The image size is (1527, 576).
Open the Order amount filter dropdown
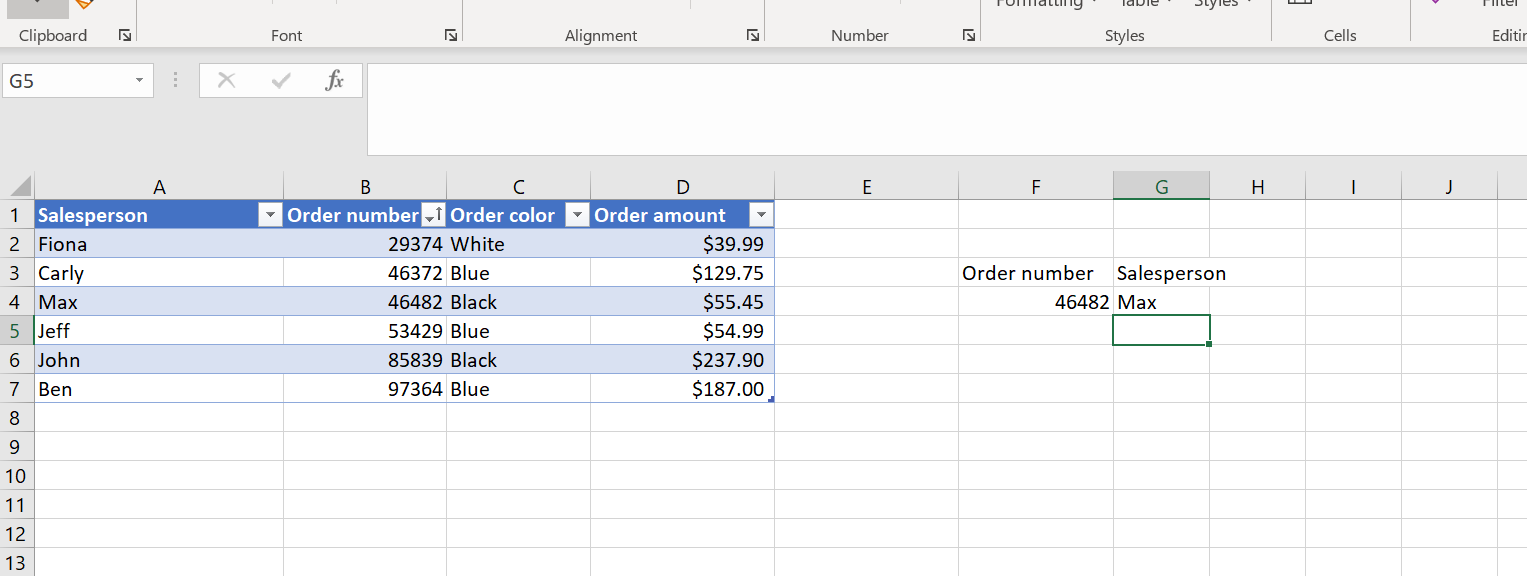coord(761,215)
